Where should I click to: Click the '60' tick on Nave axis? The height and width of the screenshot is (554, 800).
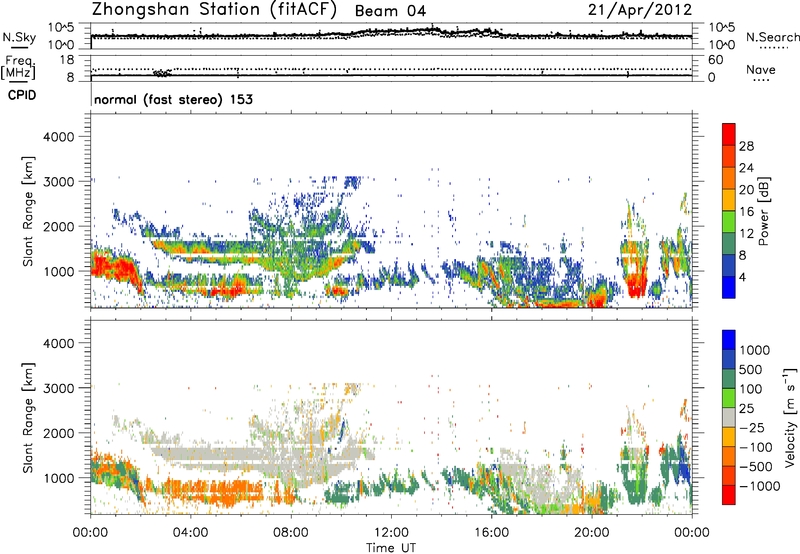(x=715, y=60)
